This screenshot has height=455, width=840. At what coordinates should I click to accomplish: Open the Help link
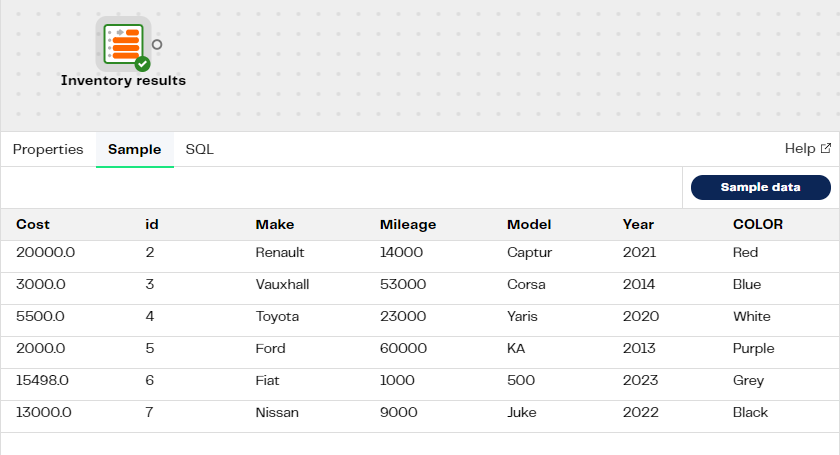tap(800, 148)
